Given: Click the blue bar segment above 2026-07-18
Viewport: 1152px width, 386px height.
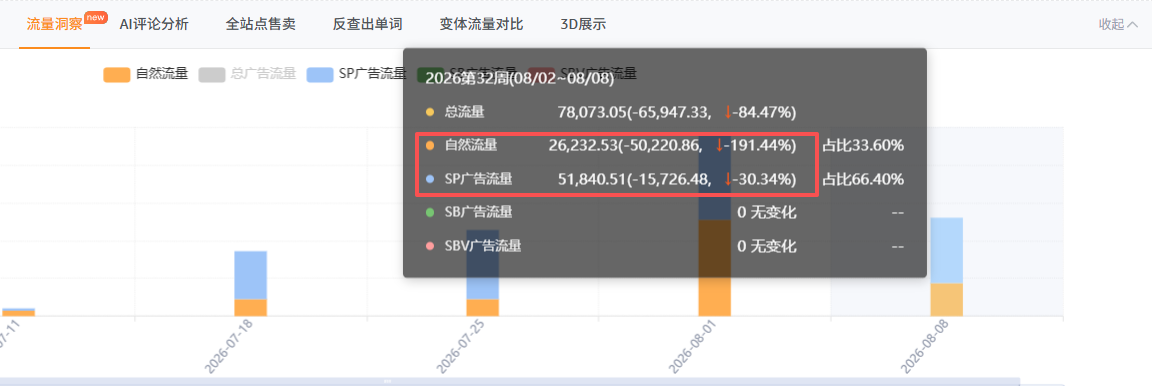Looking at the screenshot, I should point(251,275).
